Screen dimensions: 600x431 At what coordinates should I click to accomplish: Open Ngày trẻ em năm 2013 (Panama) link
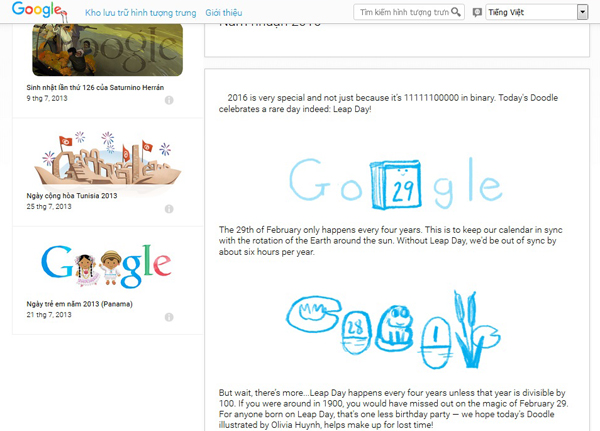[80, 304]
